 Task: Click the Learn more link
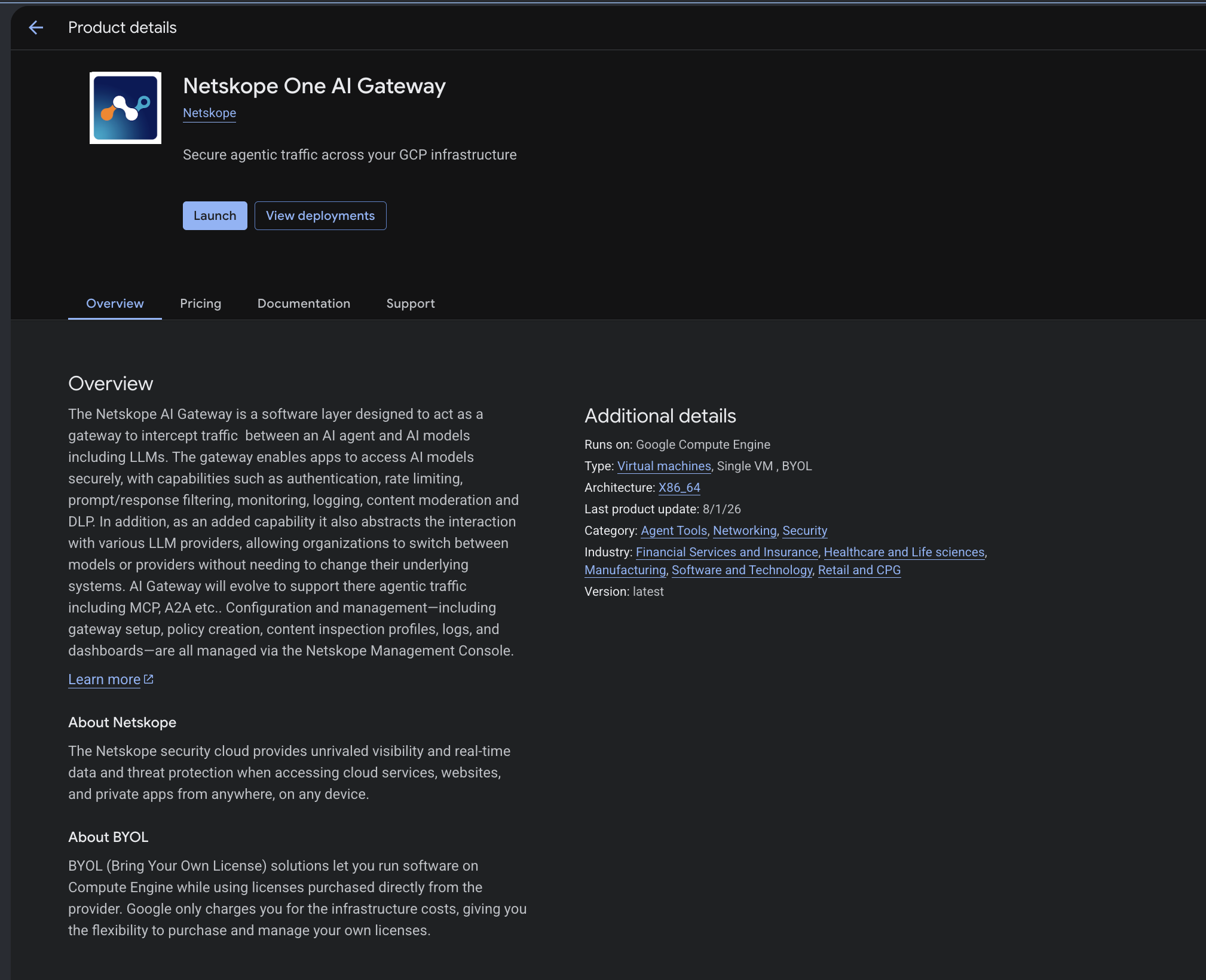pos(105,679)
